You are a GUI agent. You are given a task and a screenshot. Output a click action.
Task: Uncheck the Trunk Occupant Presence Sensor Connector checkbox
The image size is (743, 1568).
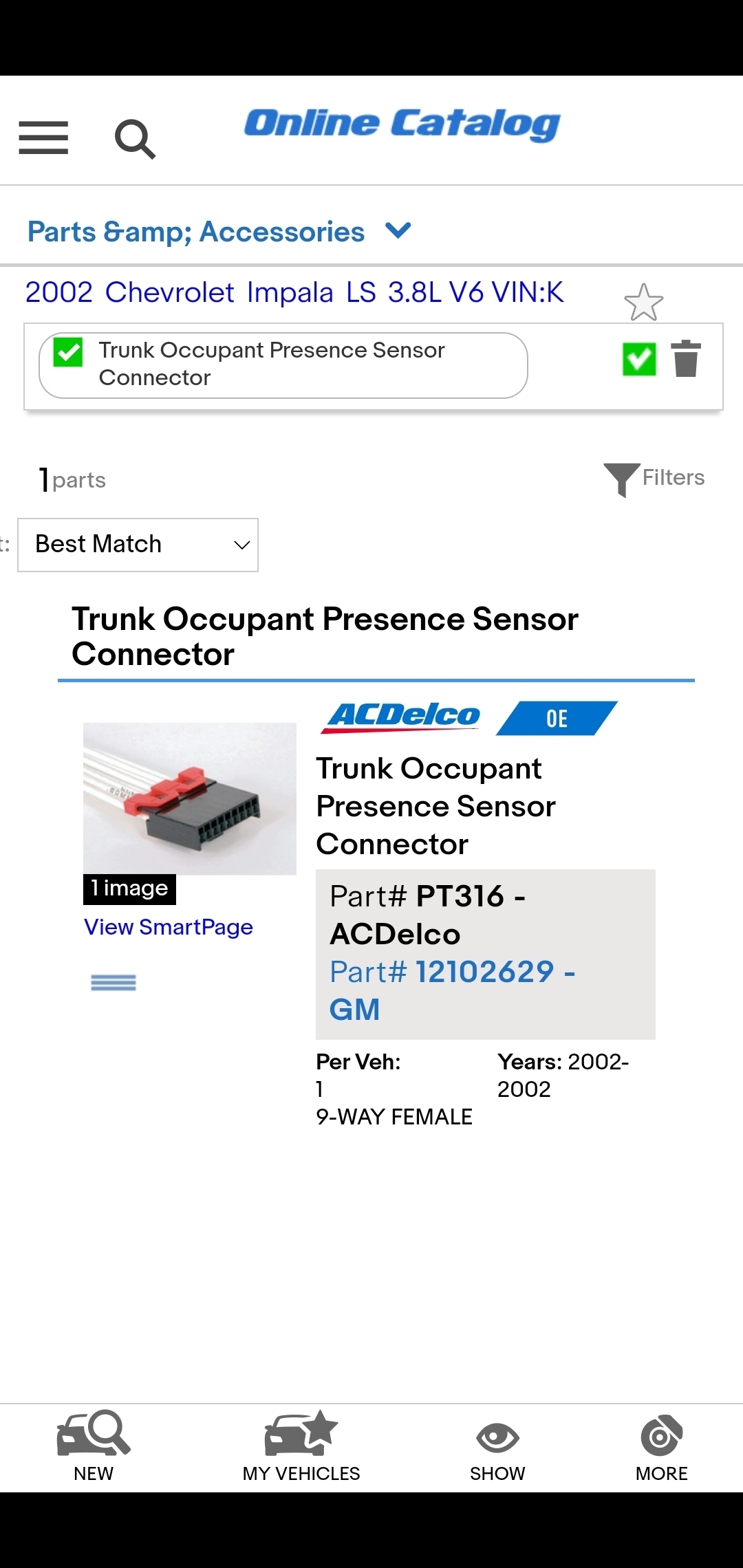point(68,352)
